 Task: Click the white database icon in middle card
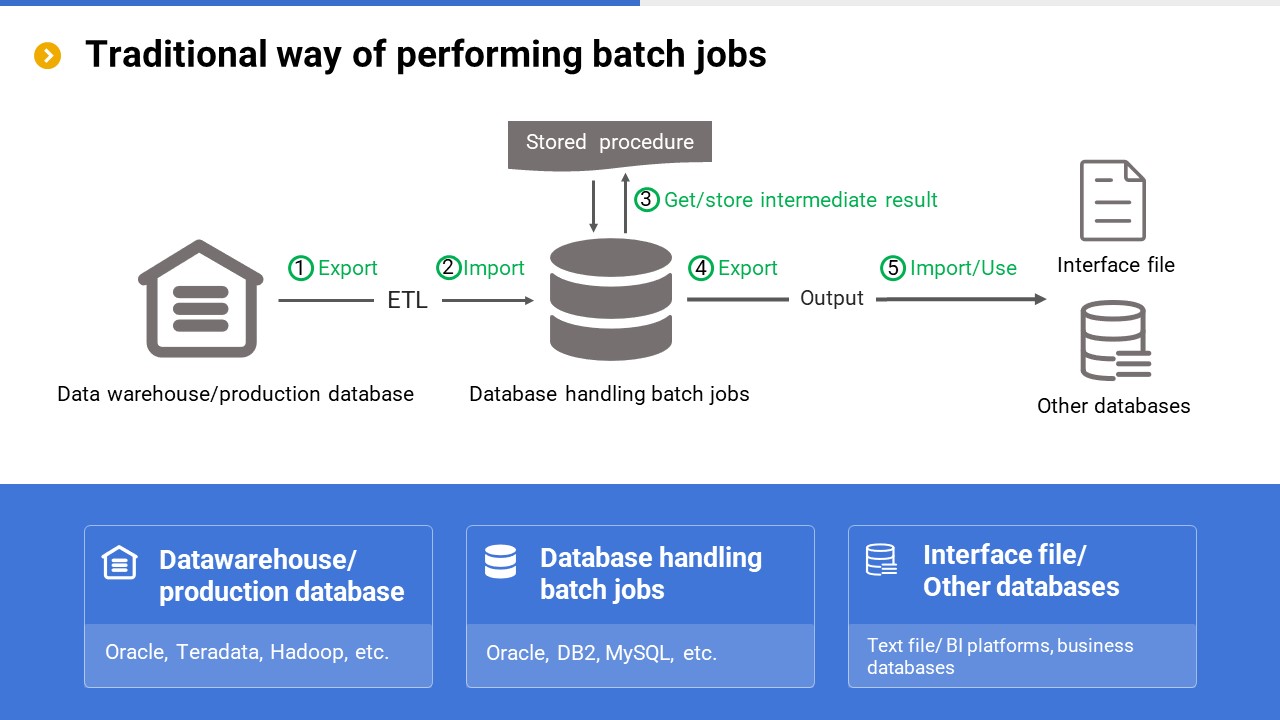click(500, 562)
